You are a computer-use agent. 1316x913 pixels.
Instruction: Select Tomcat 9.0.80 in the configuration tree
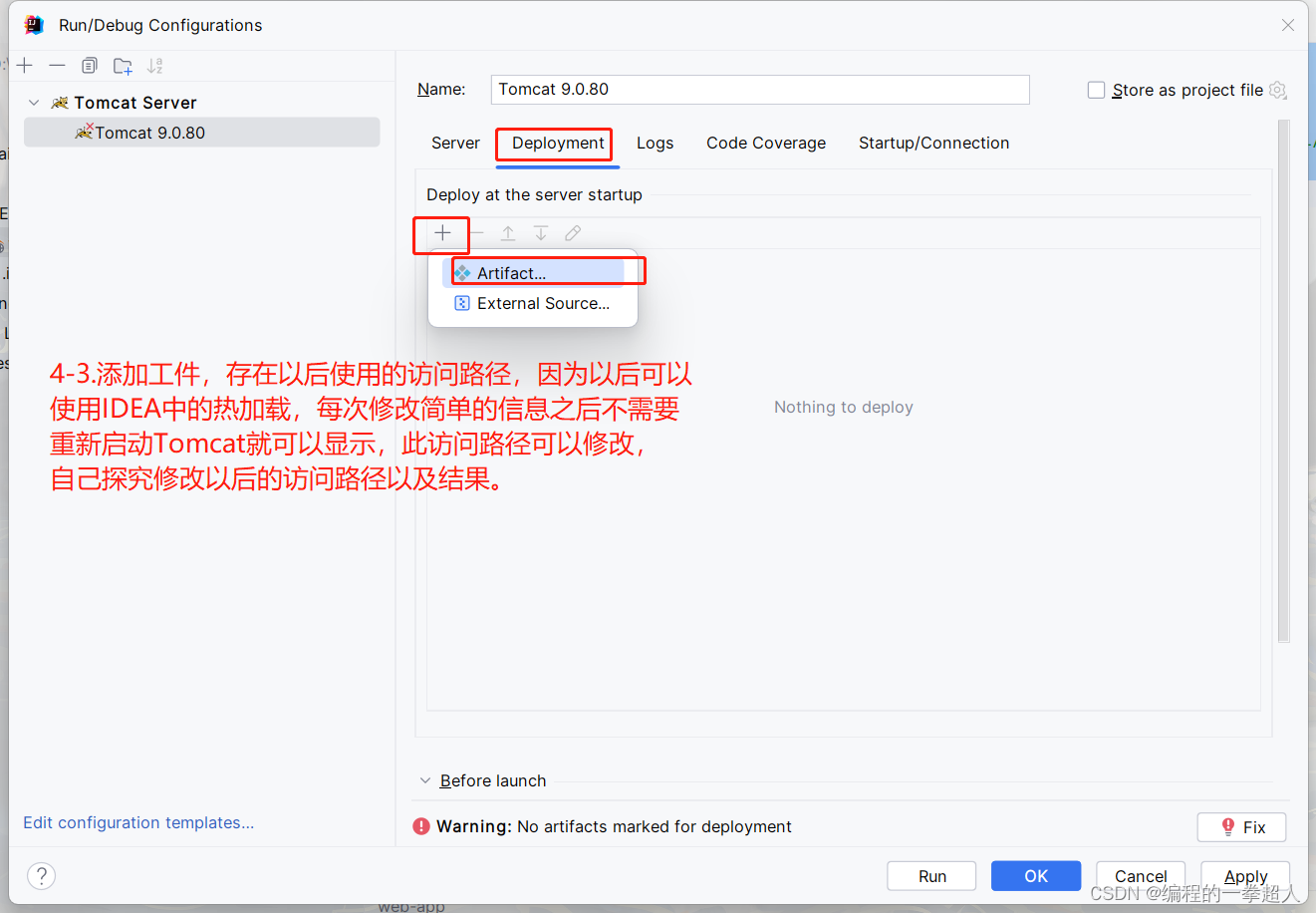pos(202,133)
